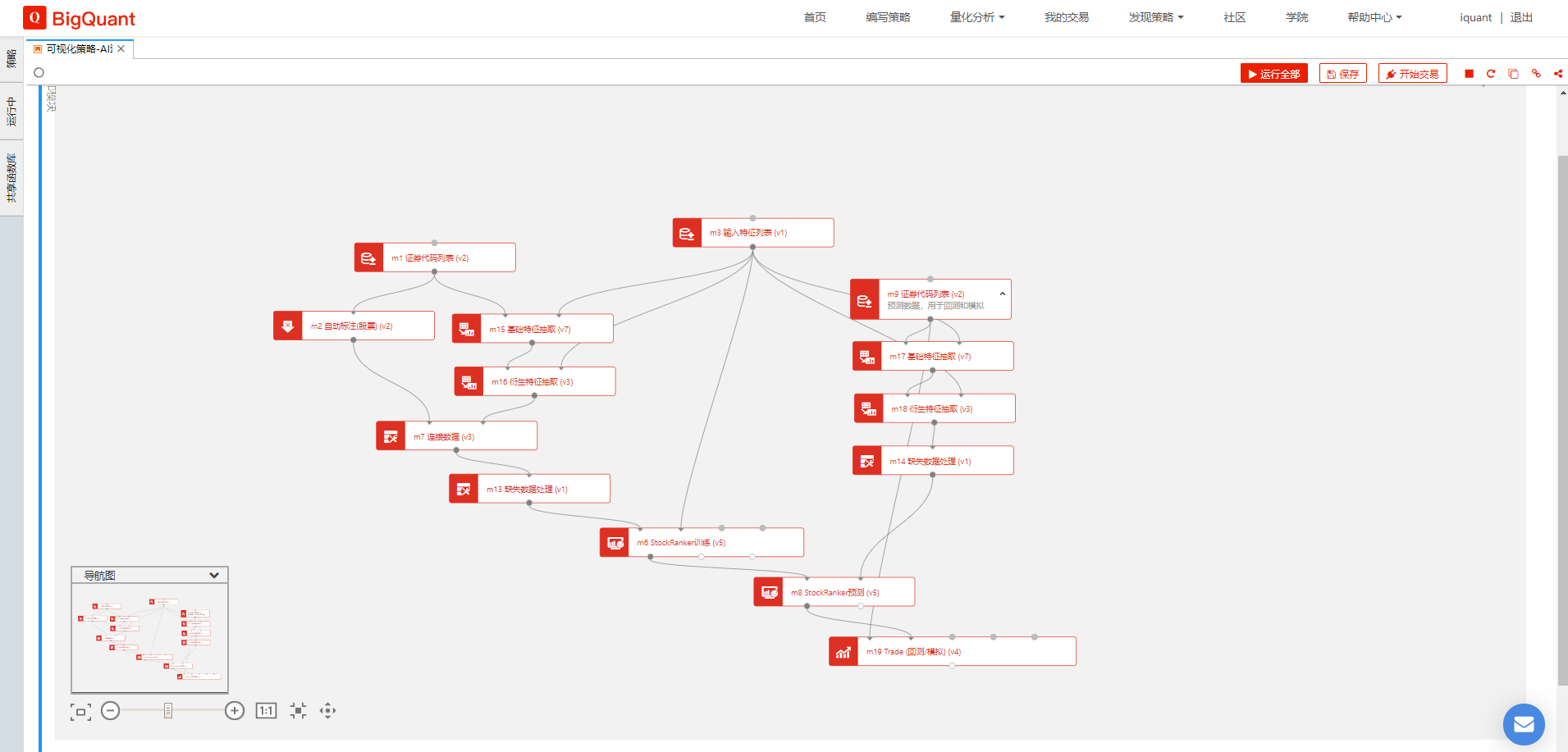Expand the vertical 模块 panel handle
1568x752 pixels.
pos(52,98)
